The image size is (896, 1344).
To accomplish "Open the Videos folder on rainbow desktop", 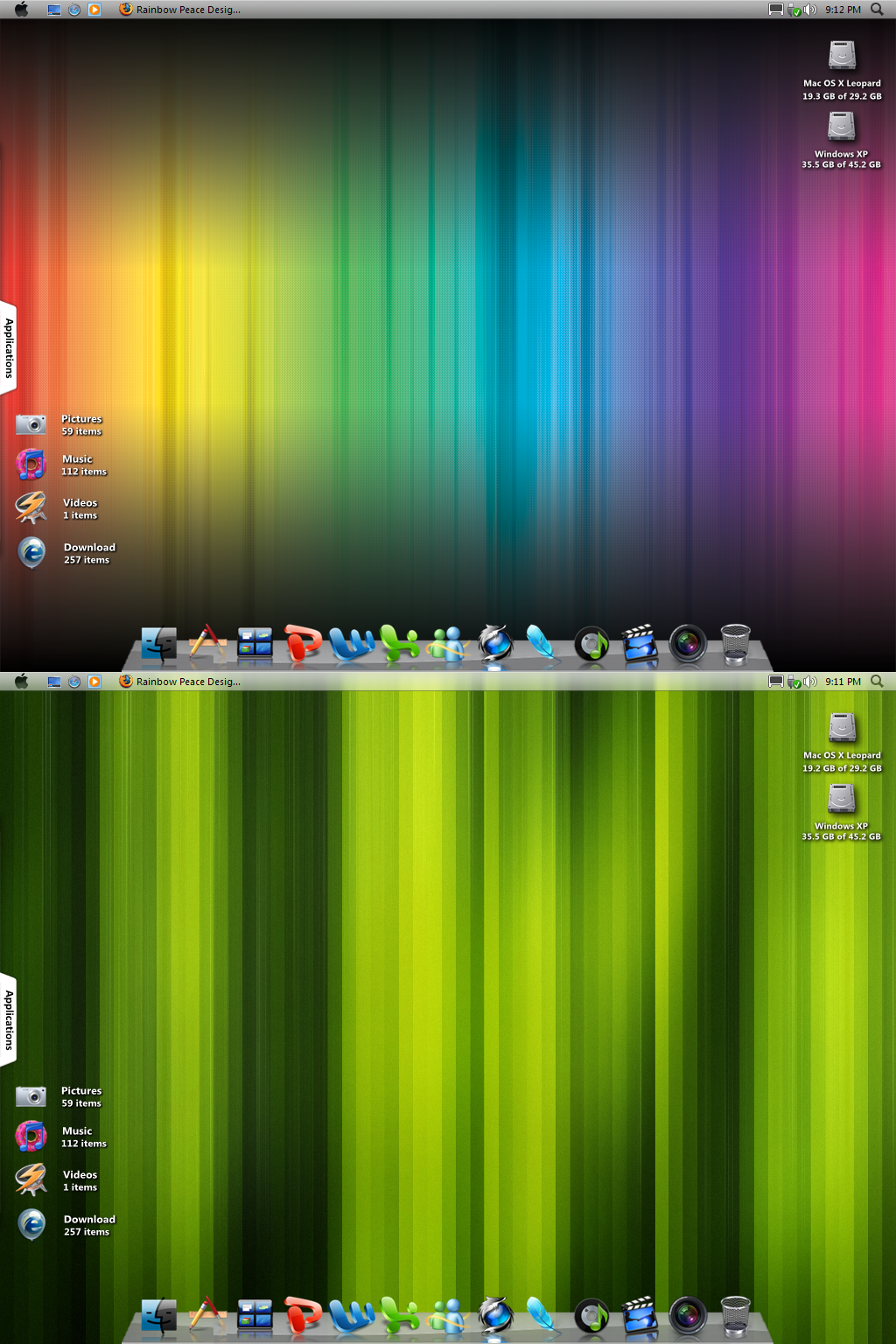I will tap(31, 508).
